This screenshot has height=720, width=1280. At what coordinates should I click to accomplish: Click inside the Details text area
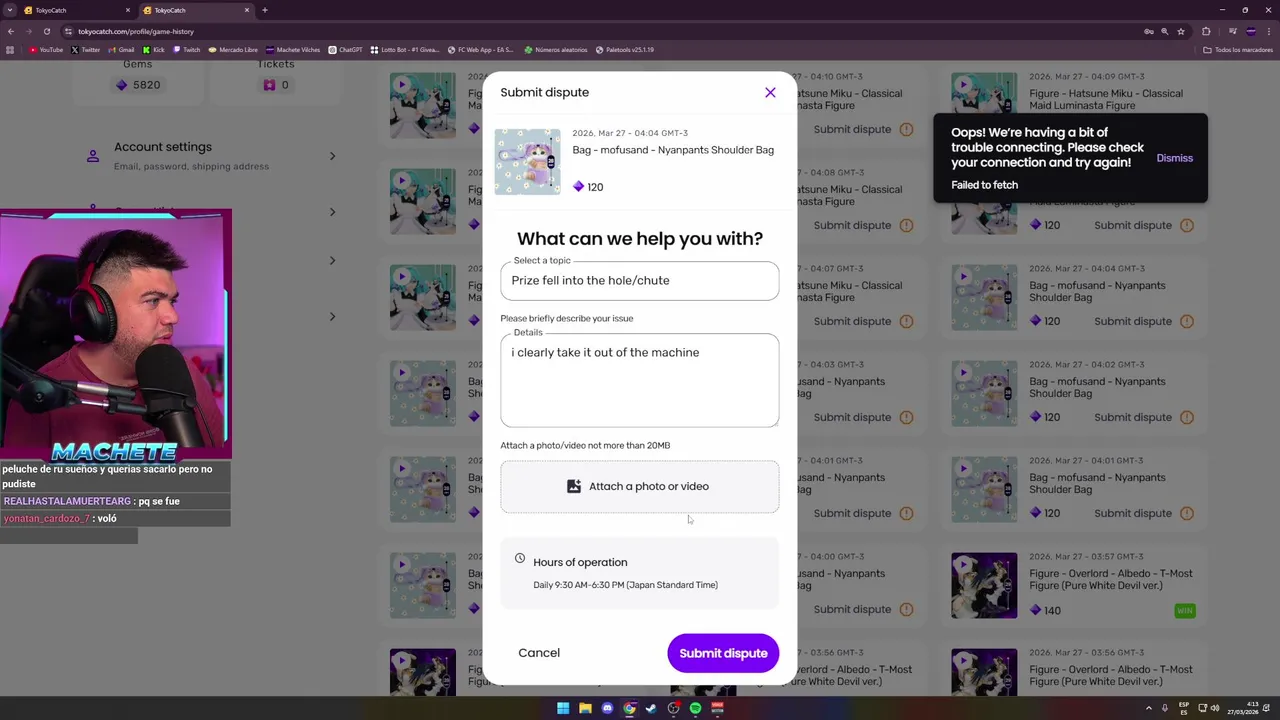[640, 381]
